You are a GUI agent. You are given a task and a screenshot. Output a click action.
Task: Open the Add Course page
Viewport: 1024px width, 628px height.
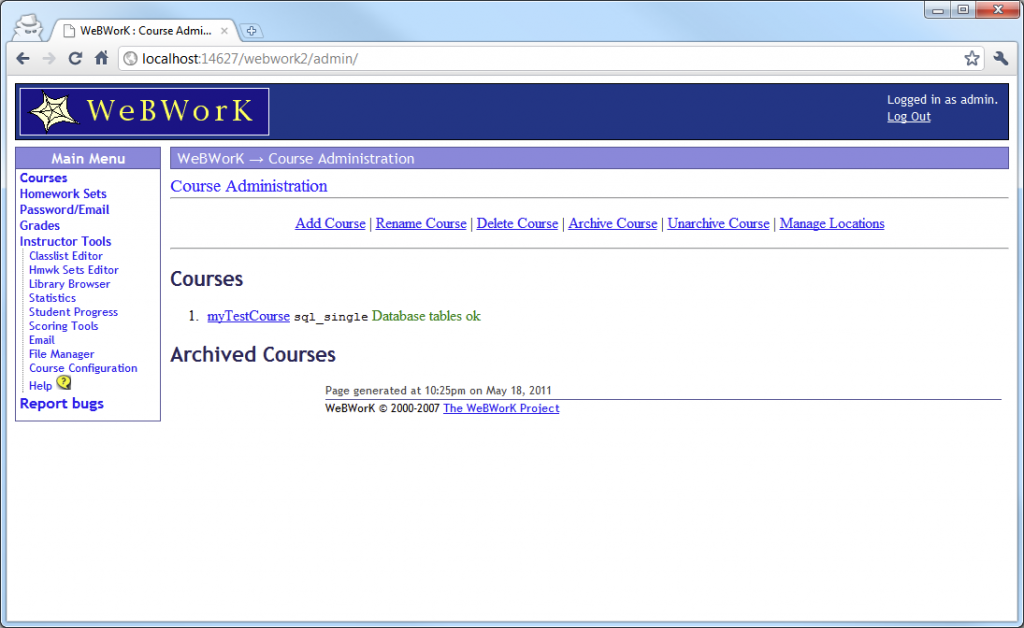click(330, 223)
